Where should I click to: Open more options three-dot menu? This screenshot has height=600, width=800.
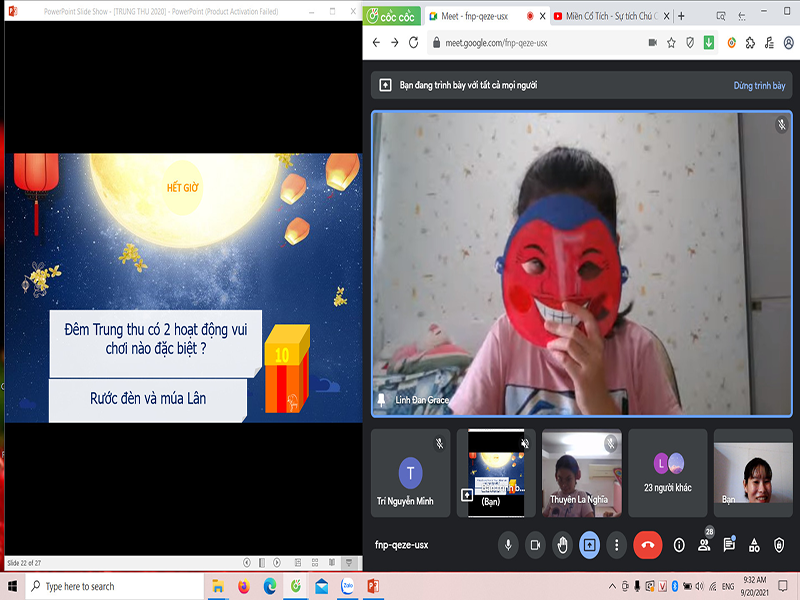coord(617,544)
